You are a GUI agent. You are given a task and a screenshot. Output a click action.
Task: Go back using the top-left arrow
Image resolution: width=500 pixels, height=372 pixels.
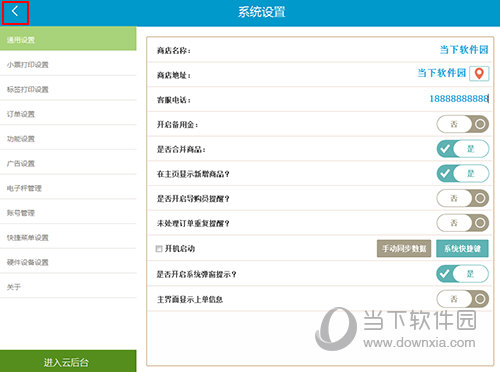tap(15, 12)
